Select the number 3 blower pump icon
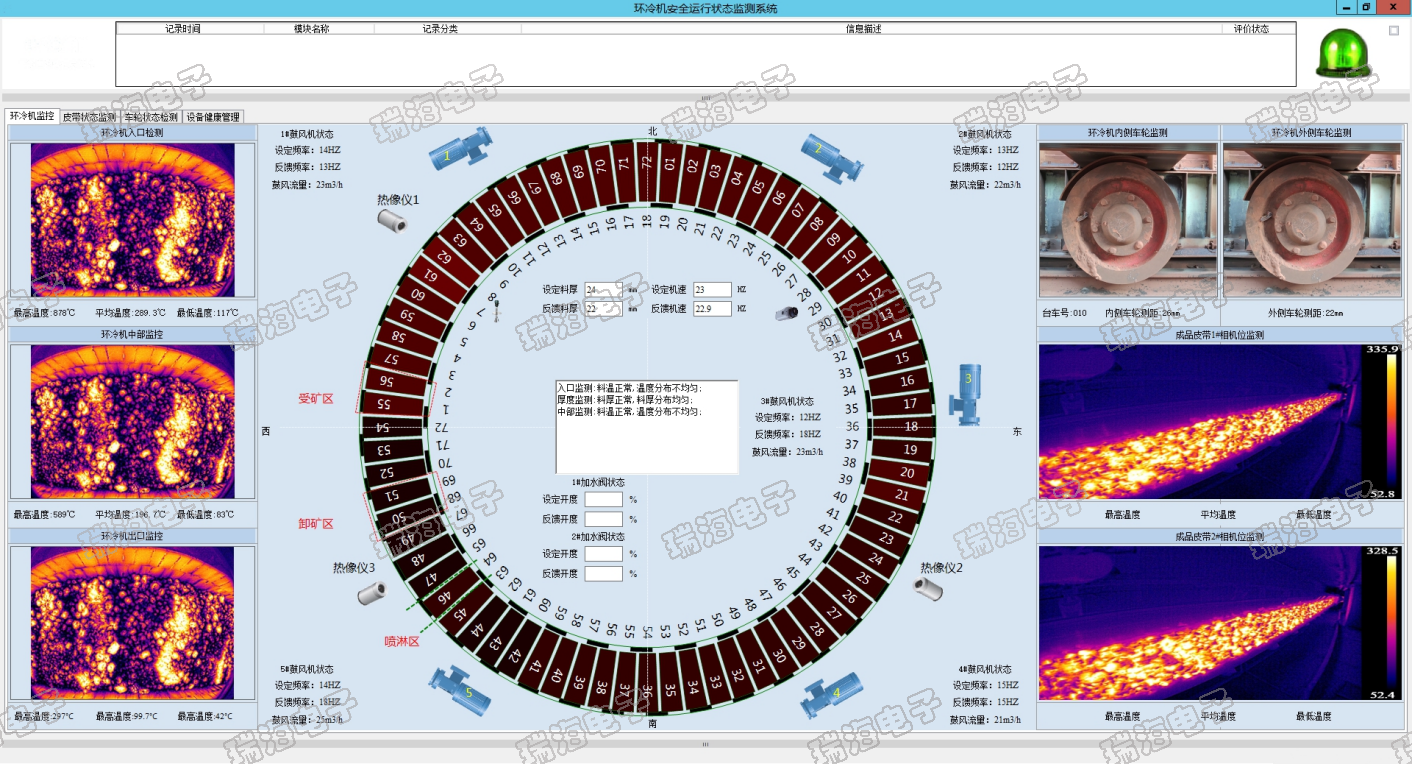This screenshot has width=1412, height=764. pyautogui.click(x=967, y=393)
